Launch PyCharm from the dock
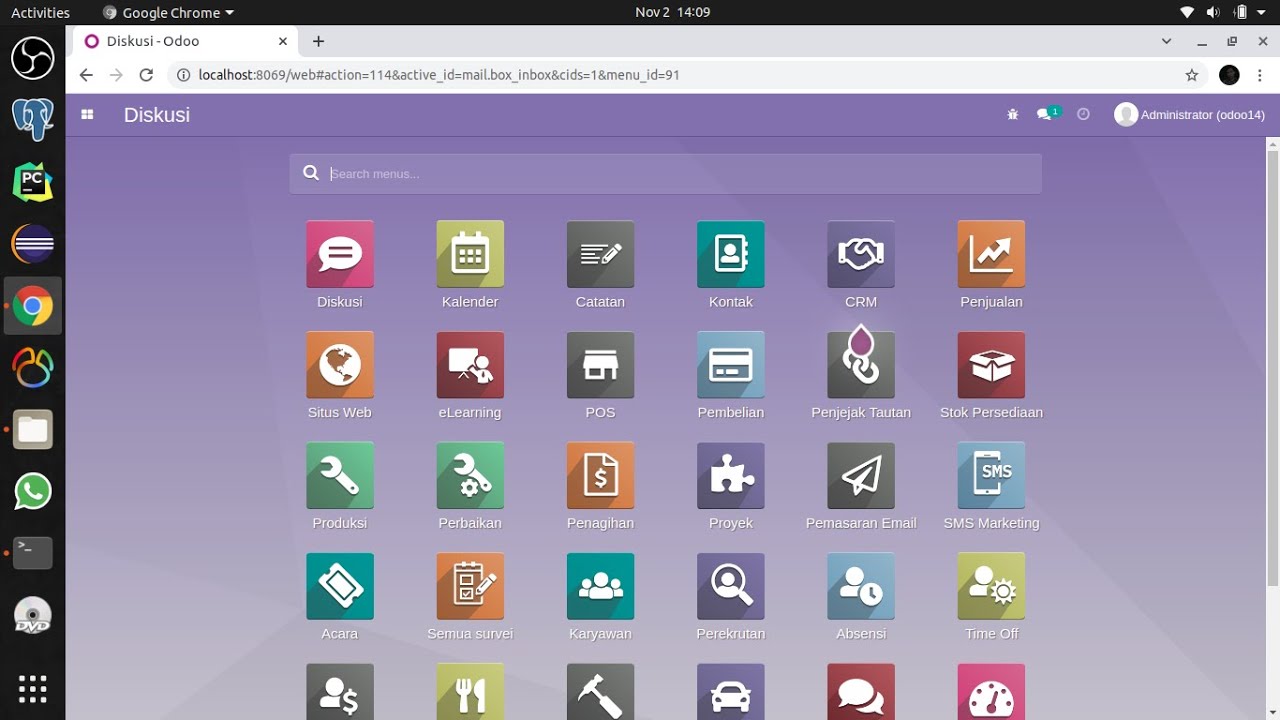 [32, 181]
